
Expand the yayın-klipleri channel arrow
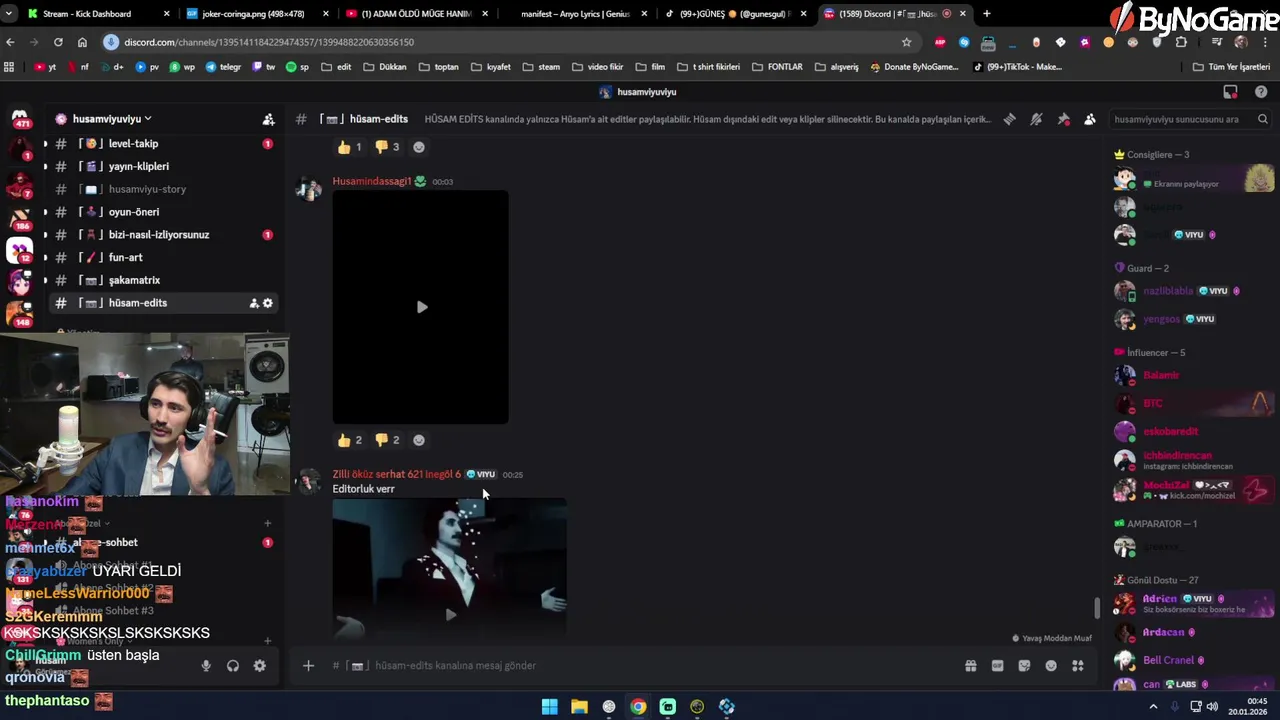tap(45, 167)
